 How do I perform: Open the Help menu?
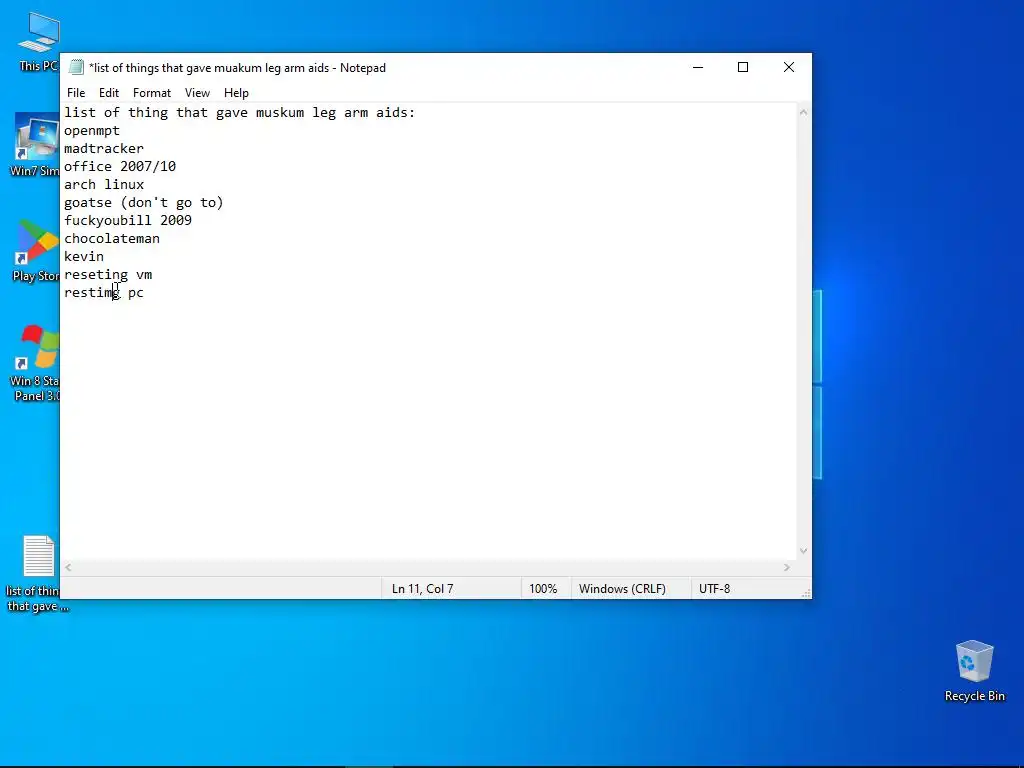pyautogui.click(x=236, y=93)
